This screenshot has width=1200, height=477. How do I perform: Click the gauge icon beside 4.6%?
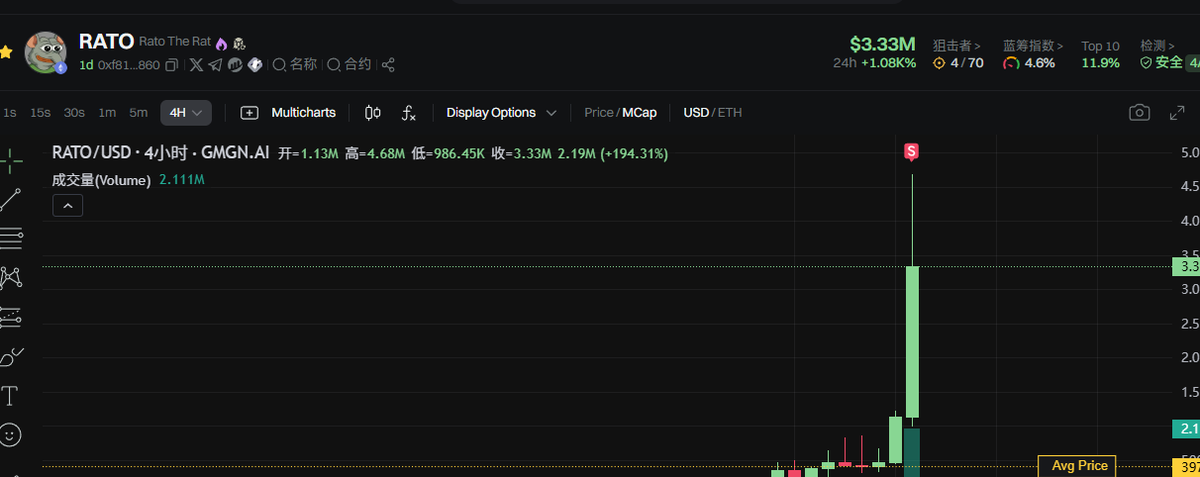tap(1011, 63)
